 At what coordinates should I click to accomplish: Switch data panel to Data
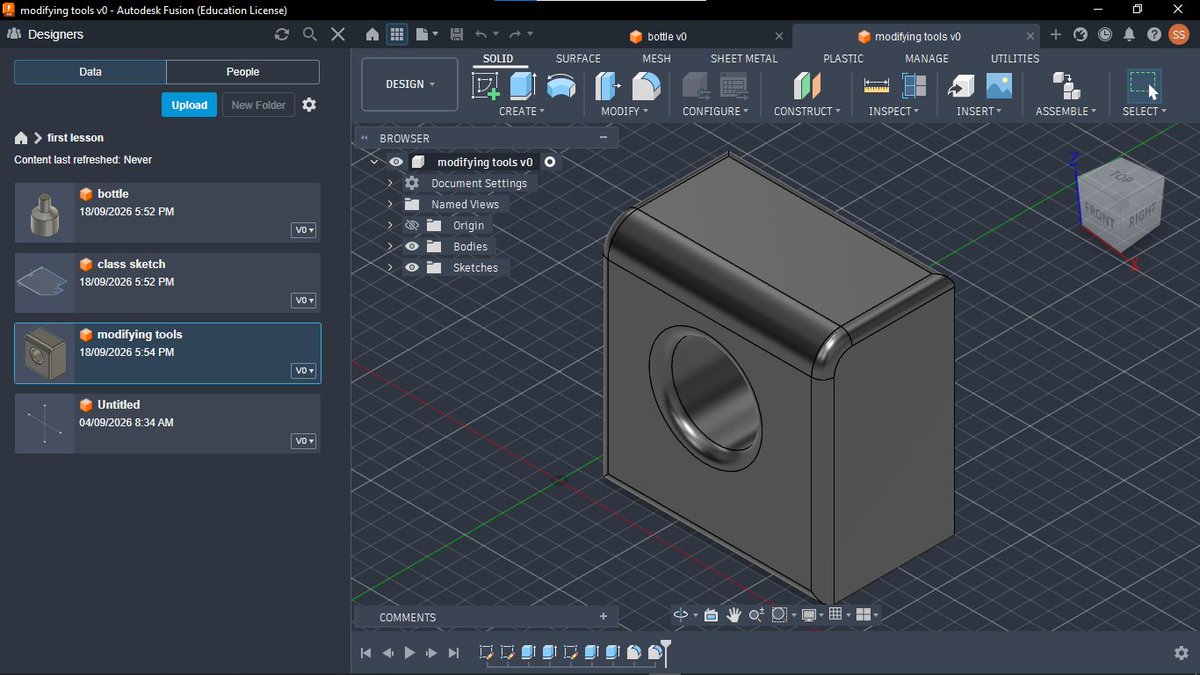[x=90, y=72]
